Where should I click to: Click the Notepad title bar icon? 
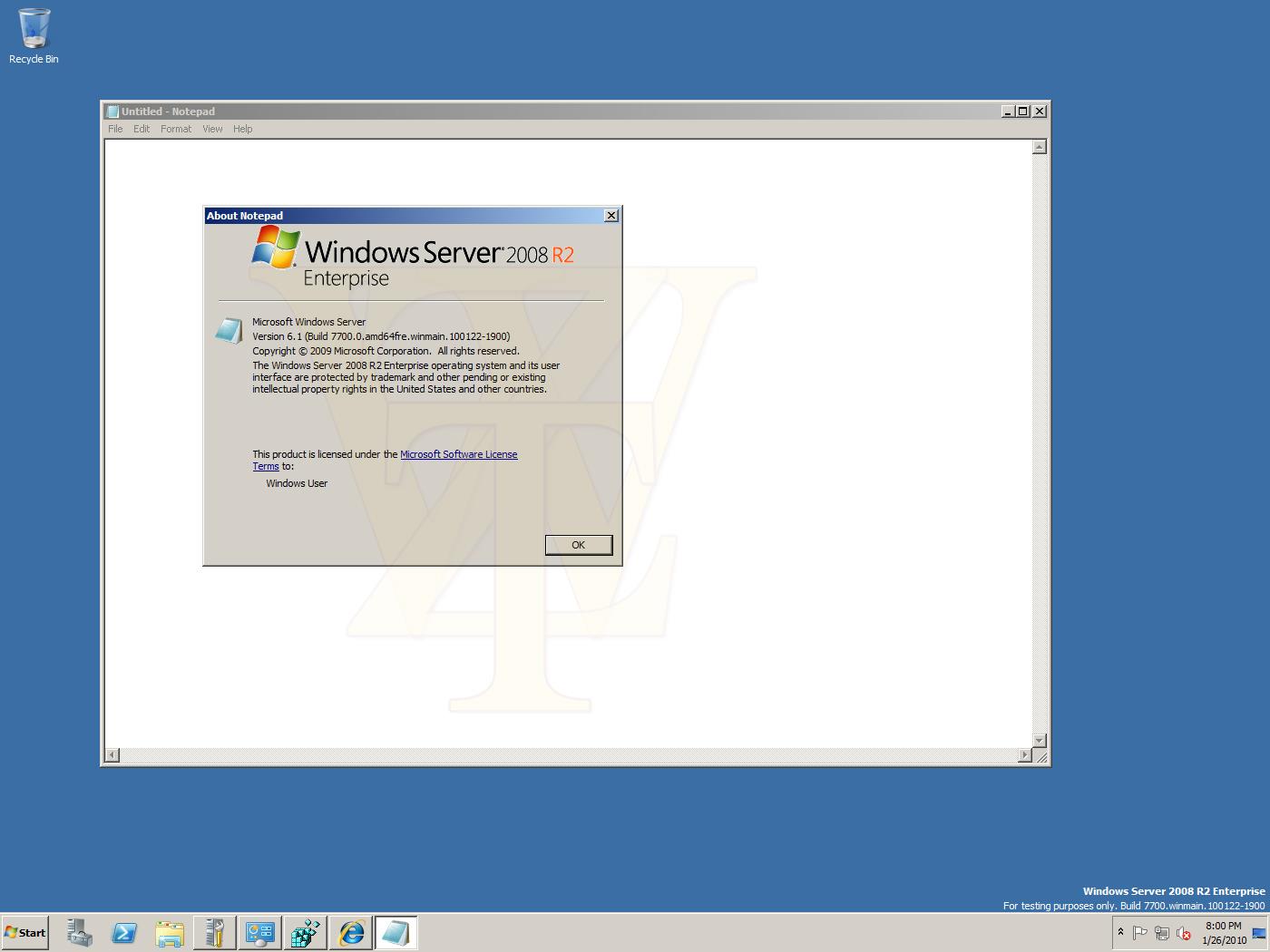pyautogui.click(x=112, y=112)
